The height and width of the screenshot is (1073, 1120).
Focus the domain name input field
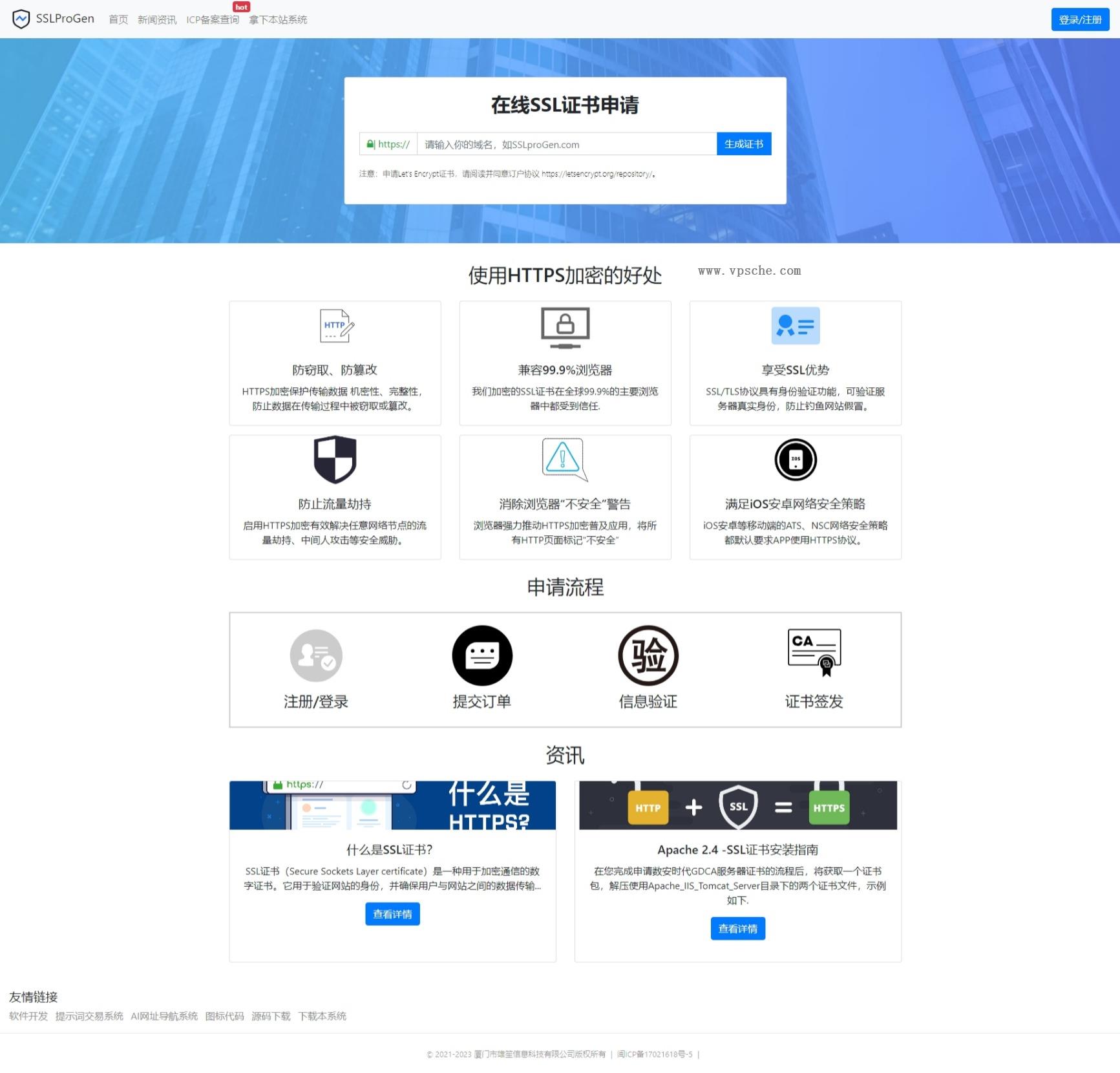tap(566, 144)
